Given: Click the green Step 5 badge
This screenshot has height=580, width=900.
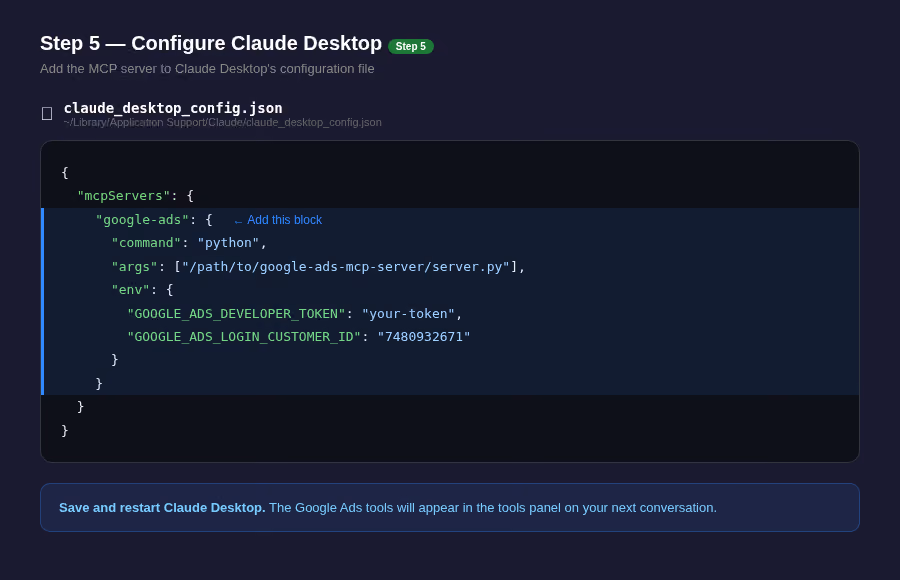Looking at the screenshot, I should click(410, 47).
